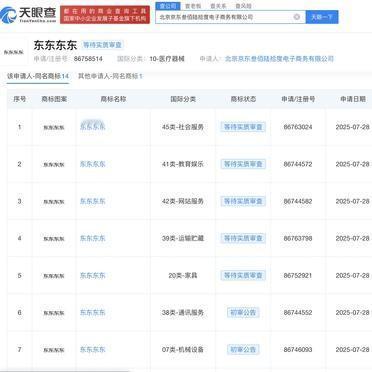Click trademark image in the 38类-通讯服务 row
The height and width of the screenshot is (372, 372).
(x=54, y=313)
